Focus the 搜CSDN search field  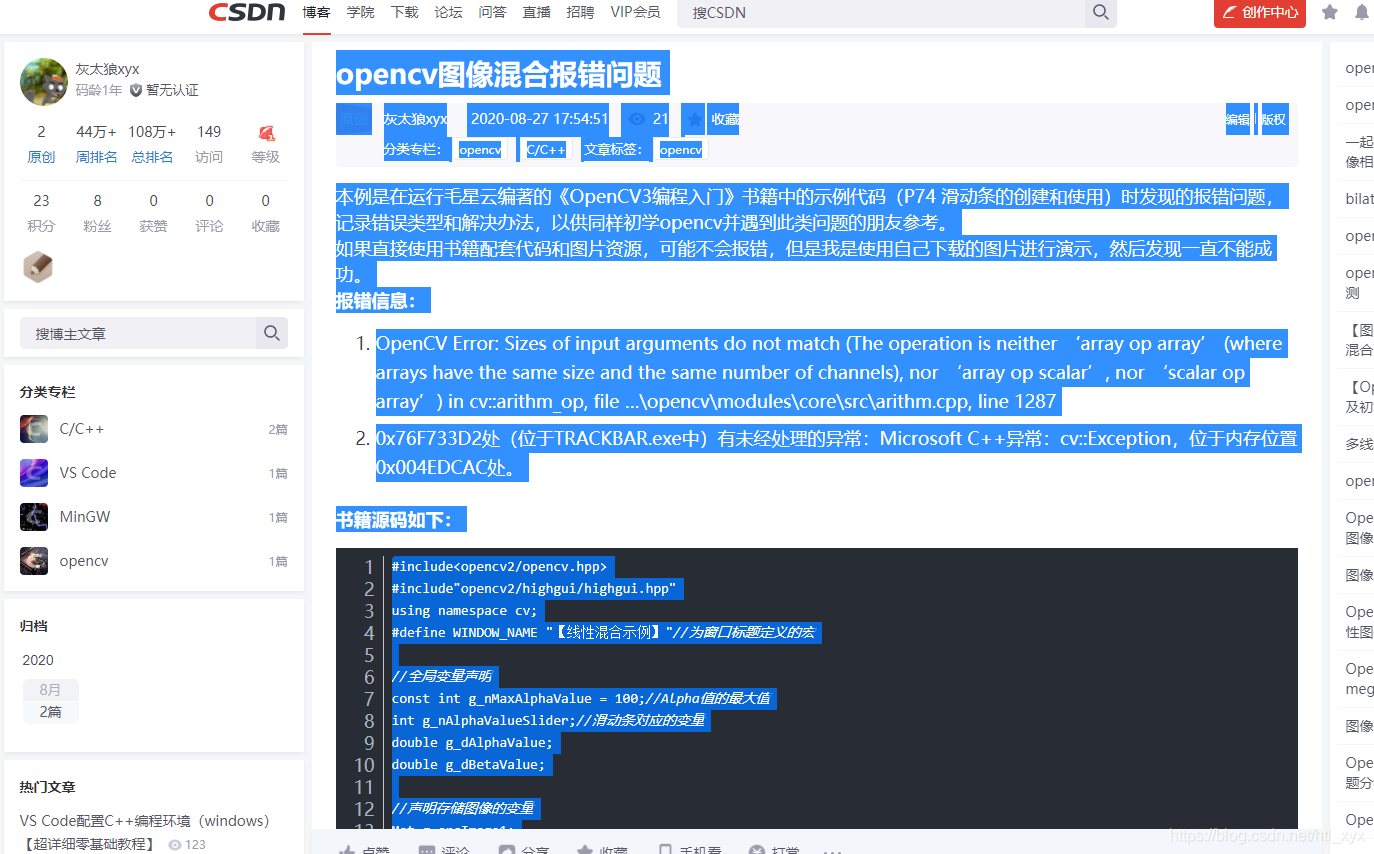coord(881,13)
